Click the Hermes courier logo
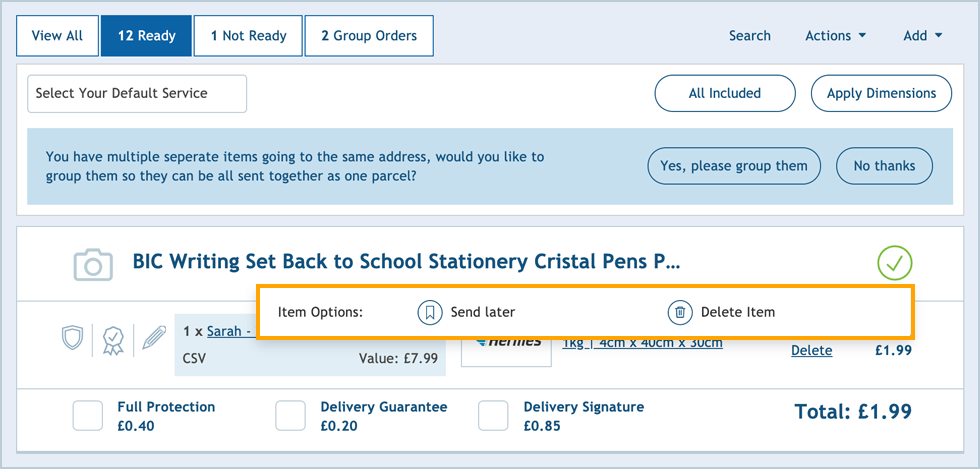Image resolution: width=980 pixels, height=469 pixels. point(506,345)
